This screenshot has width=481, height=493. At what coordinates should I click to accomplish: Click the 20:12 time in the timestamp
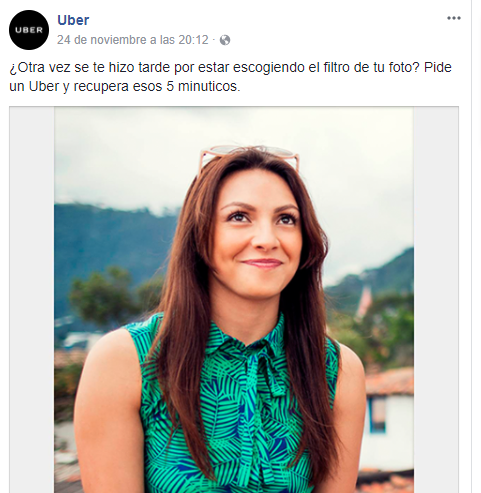(x=193, y=40)
